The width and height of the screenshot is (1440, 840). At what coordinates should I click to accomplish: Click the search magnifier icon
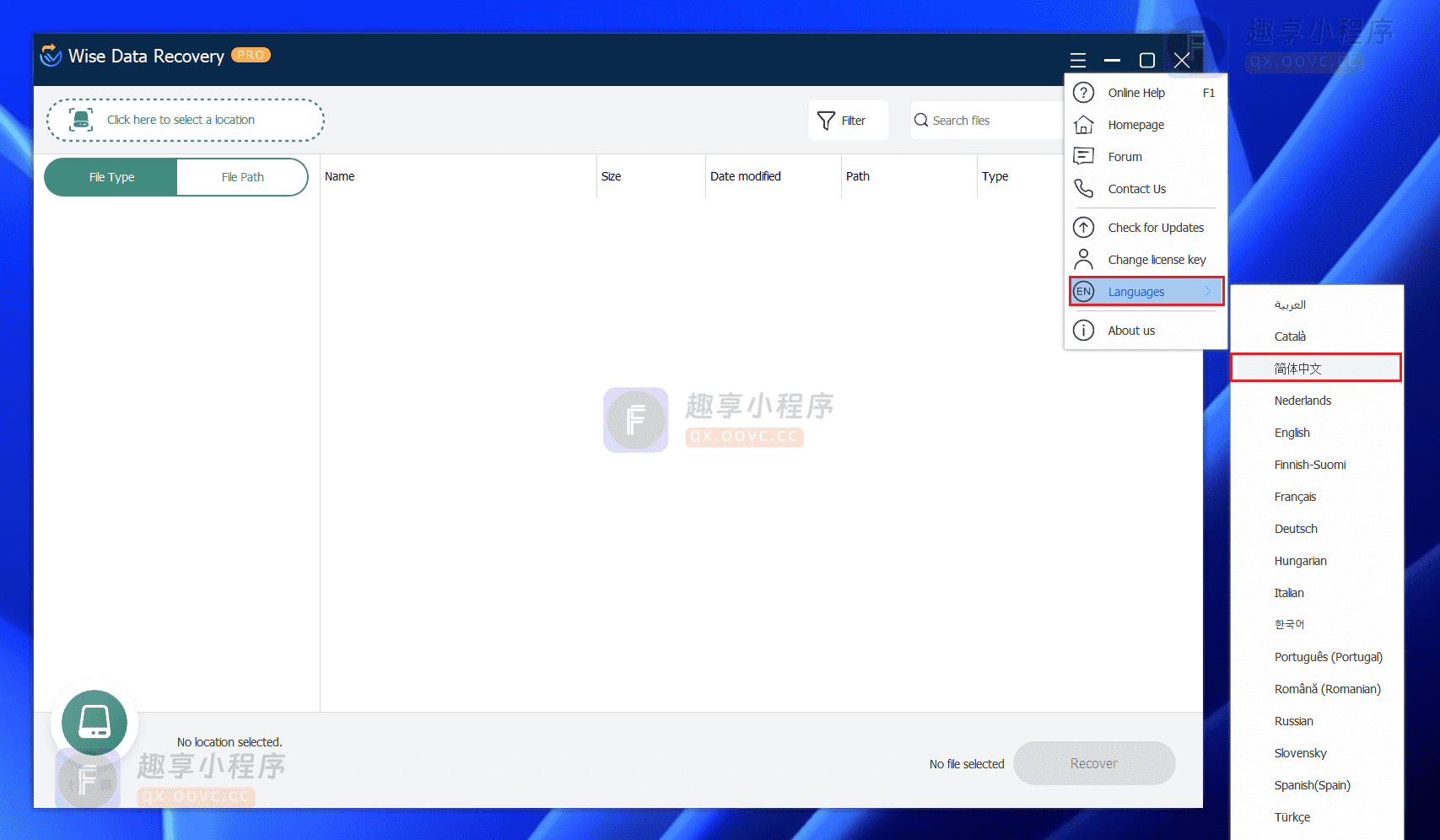(921, 121)
